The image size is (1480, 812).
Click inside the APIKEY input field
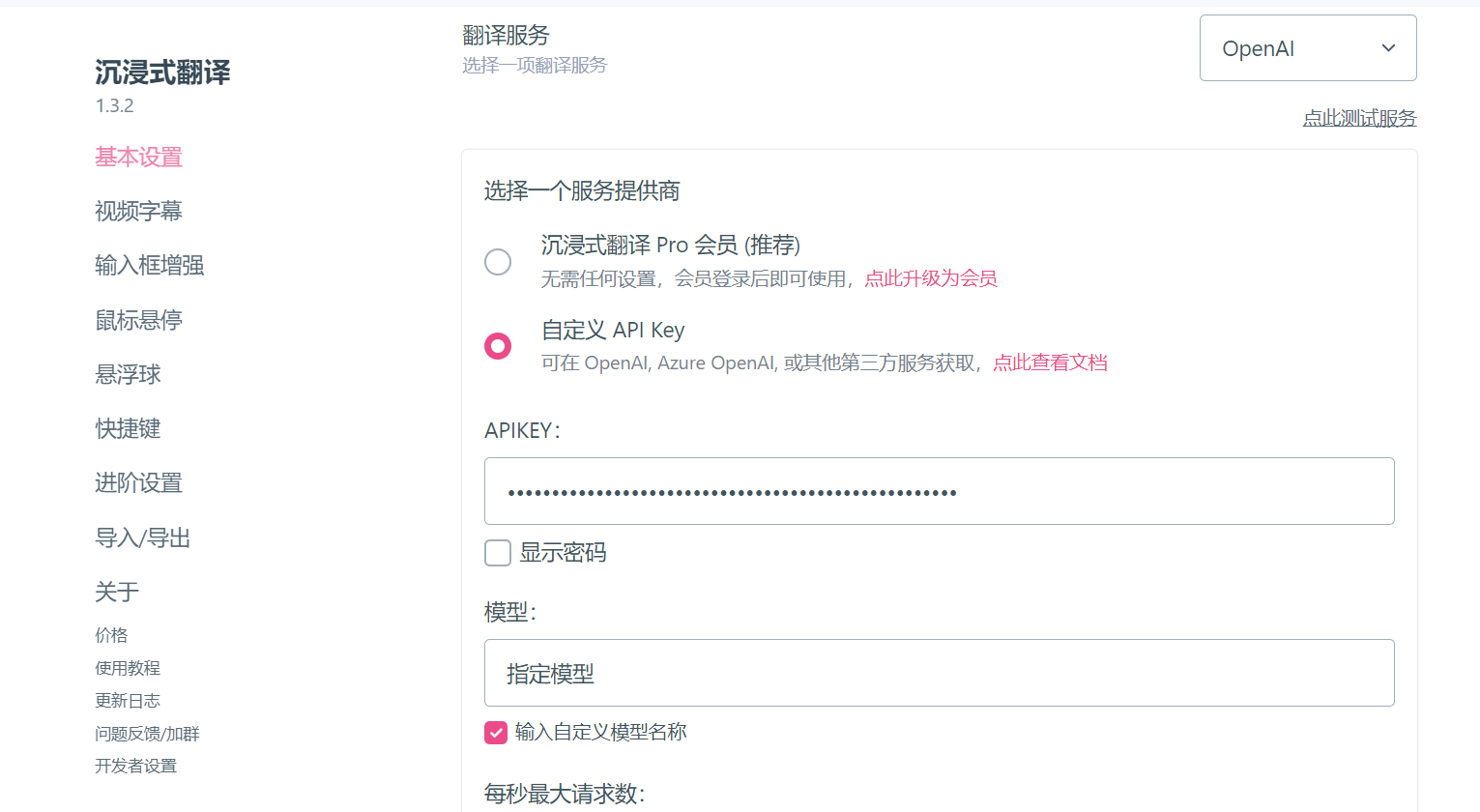tap(939, 491)
